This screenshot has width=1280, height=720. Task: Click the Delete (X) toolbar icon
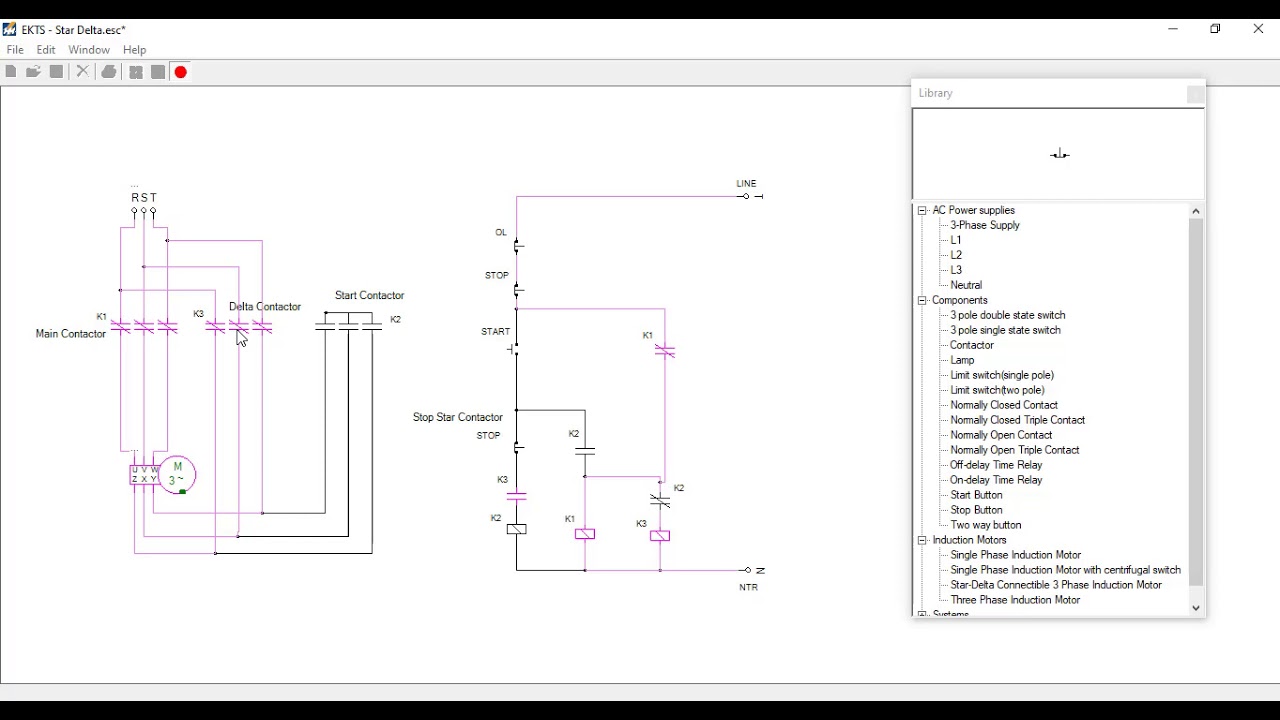(83, 72)
